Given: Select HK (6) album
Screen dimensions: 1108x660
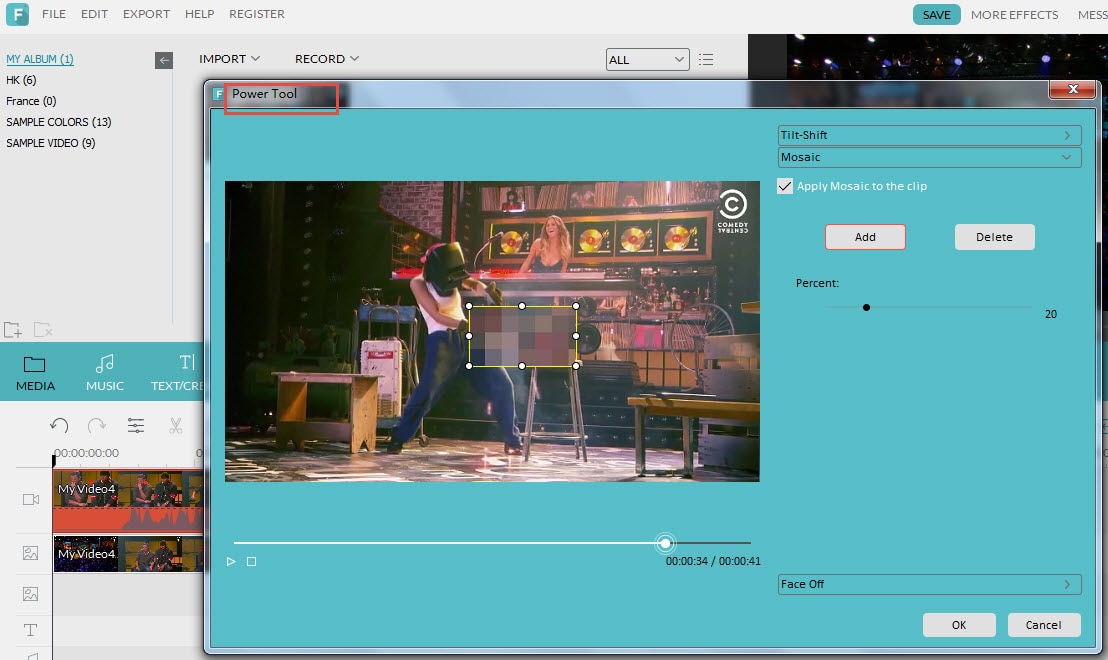Looking at the screenshot, I should (21, 80).
